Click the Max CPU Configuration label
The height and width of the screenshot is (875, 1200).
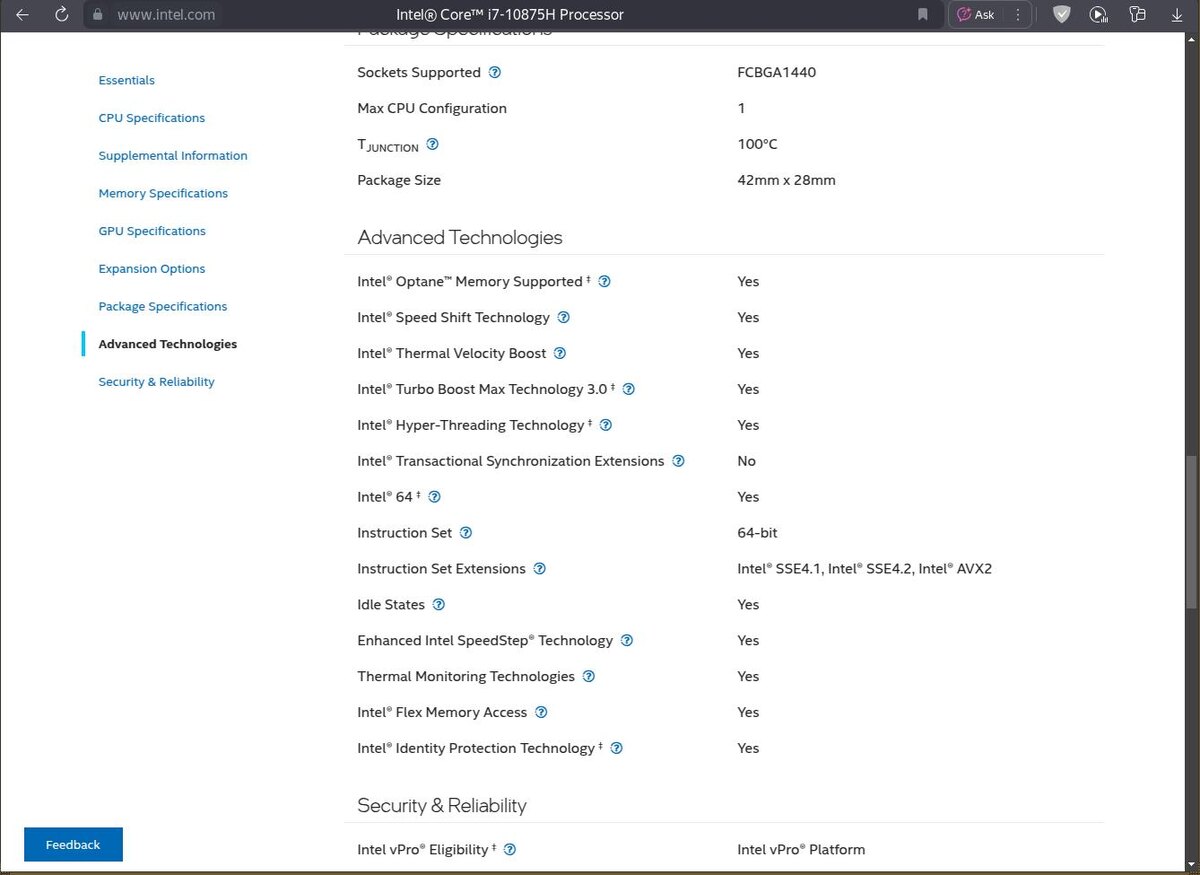(432, 108)
